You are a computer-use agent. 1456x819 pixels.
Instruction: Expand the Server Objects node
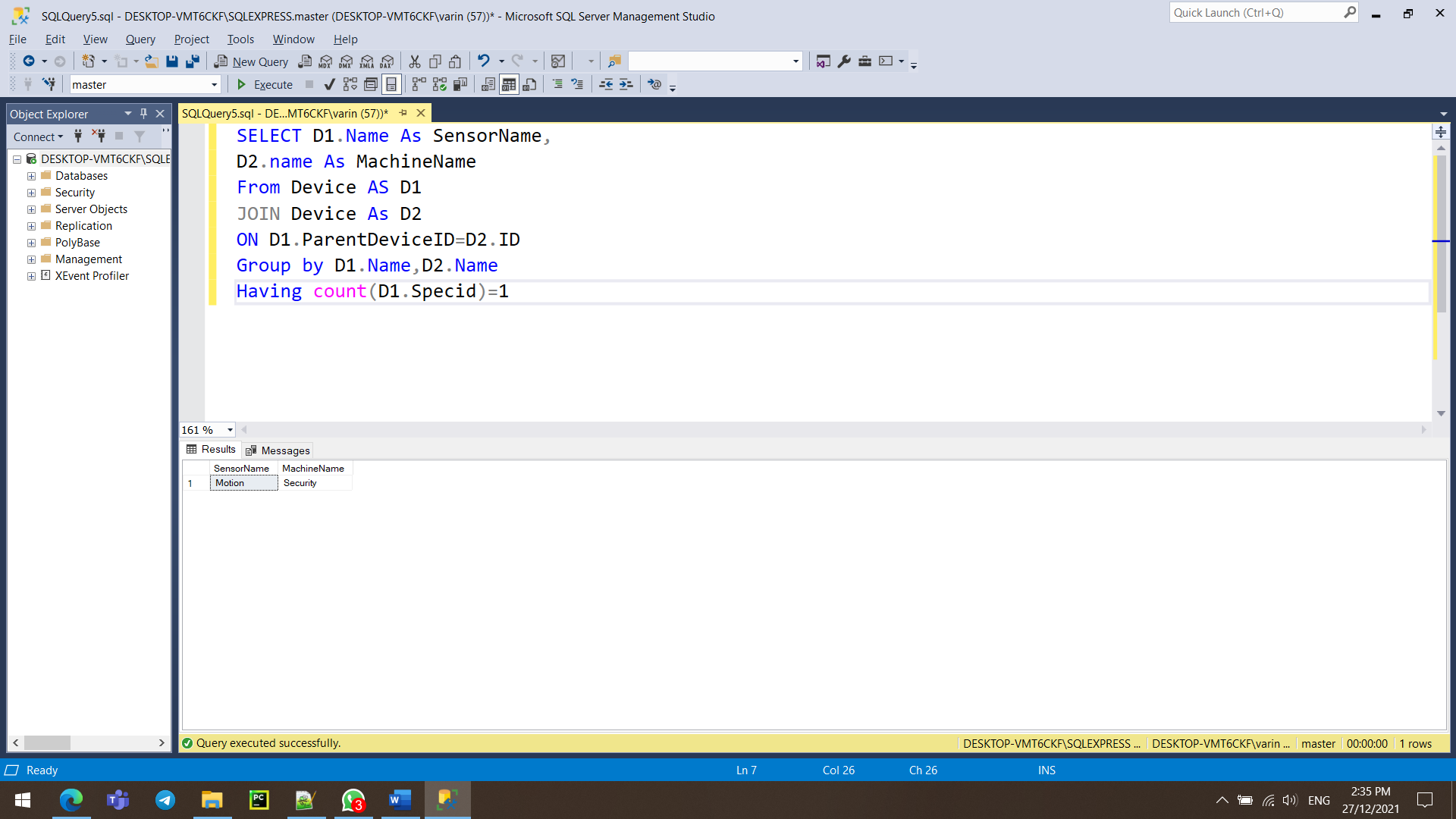click(x=31, y=209)
